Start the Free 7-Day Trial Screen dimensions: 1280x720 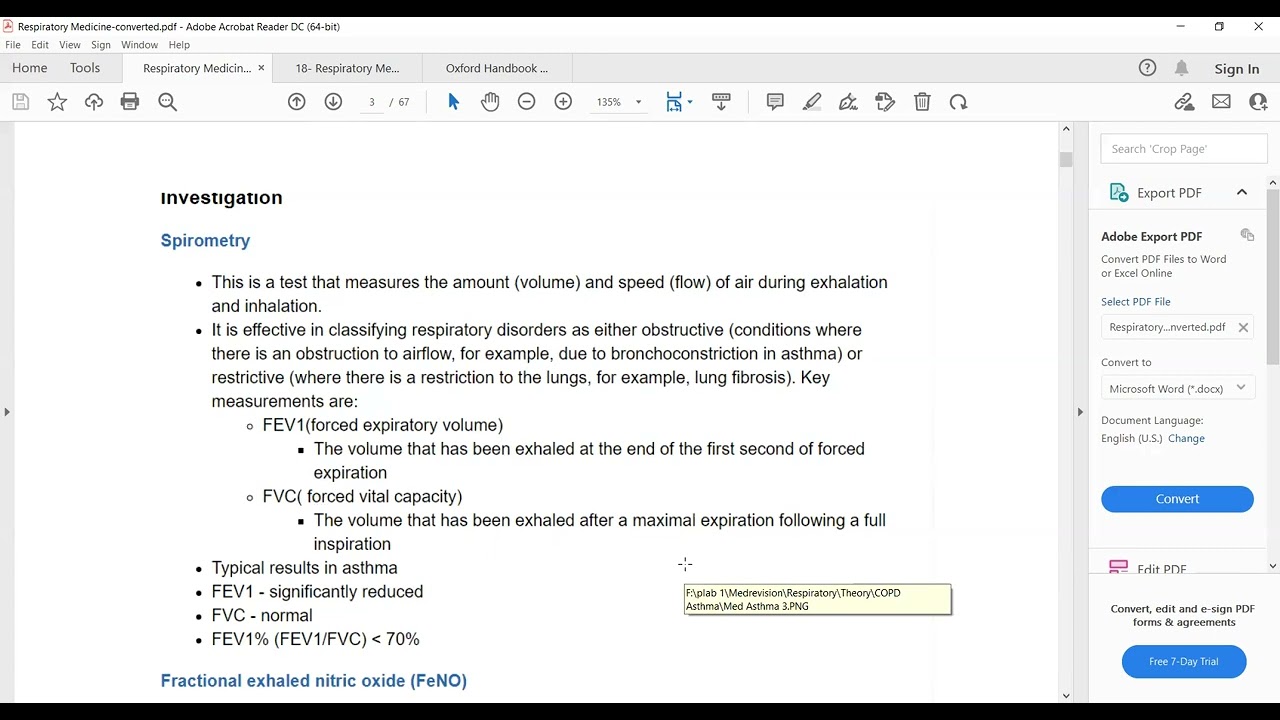1184,662
